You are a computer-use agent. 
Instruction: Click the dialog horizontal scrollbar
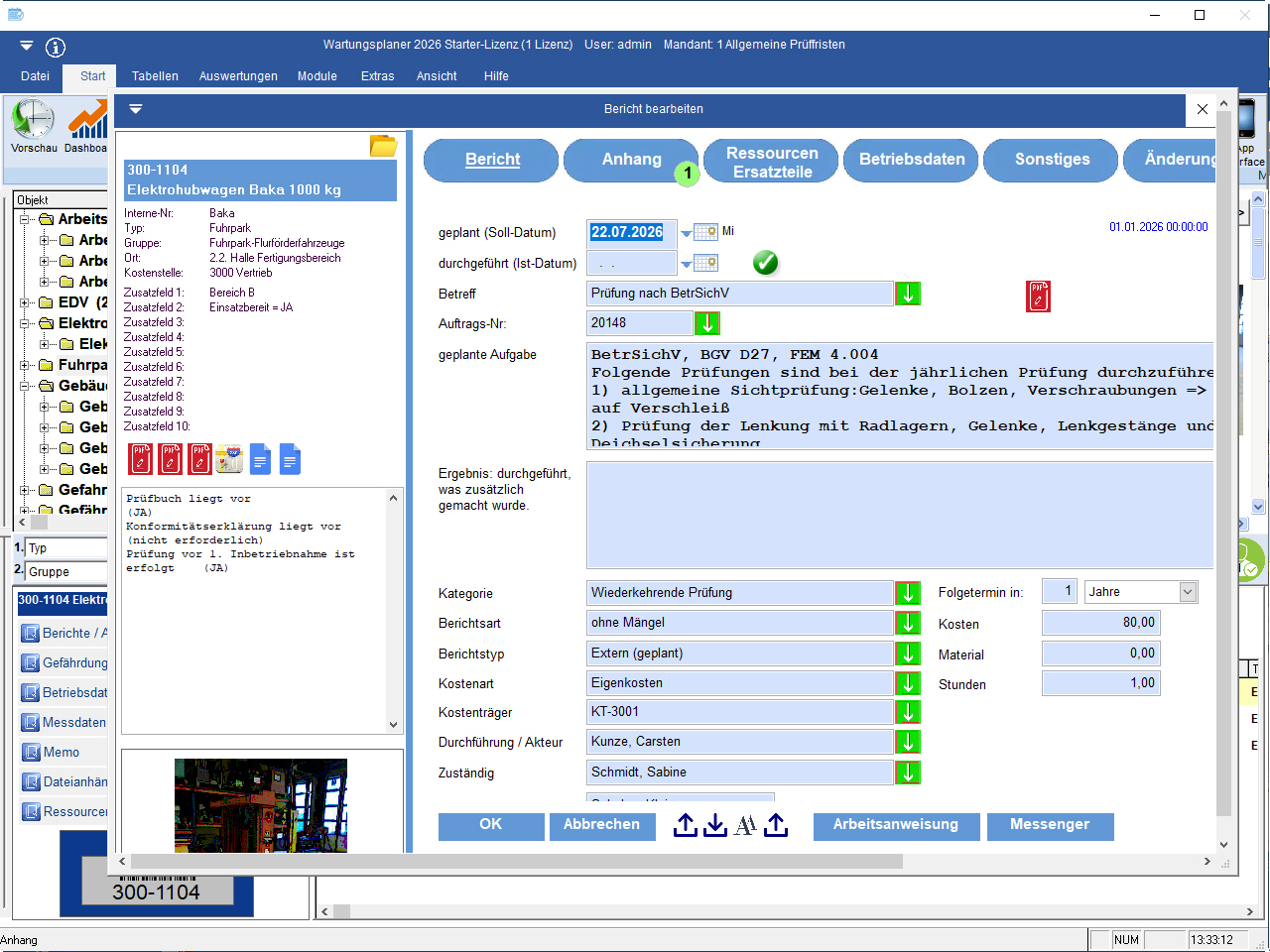[x=516, y=862]
